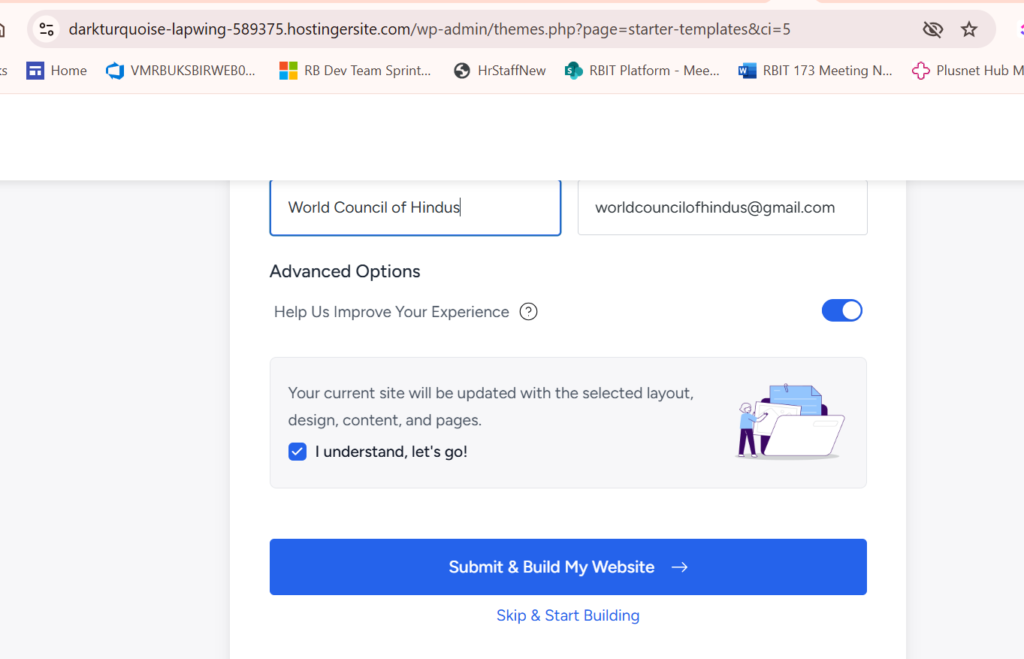Open RBIT 173 Meeting Word bookmark
1024x659 pixels.
coord(815,70)
